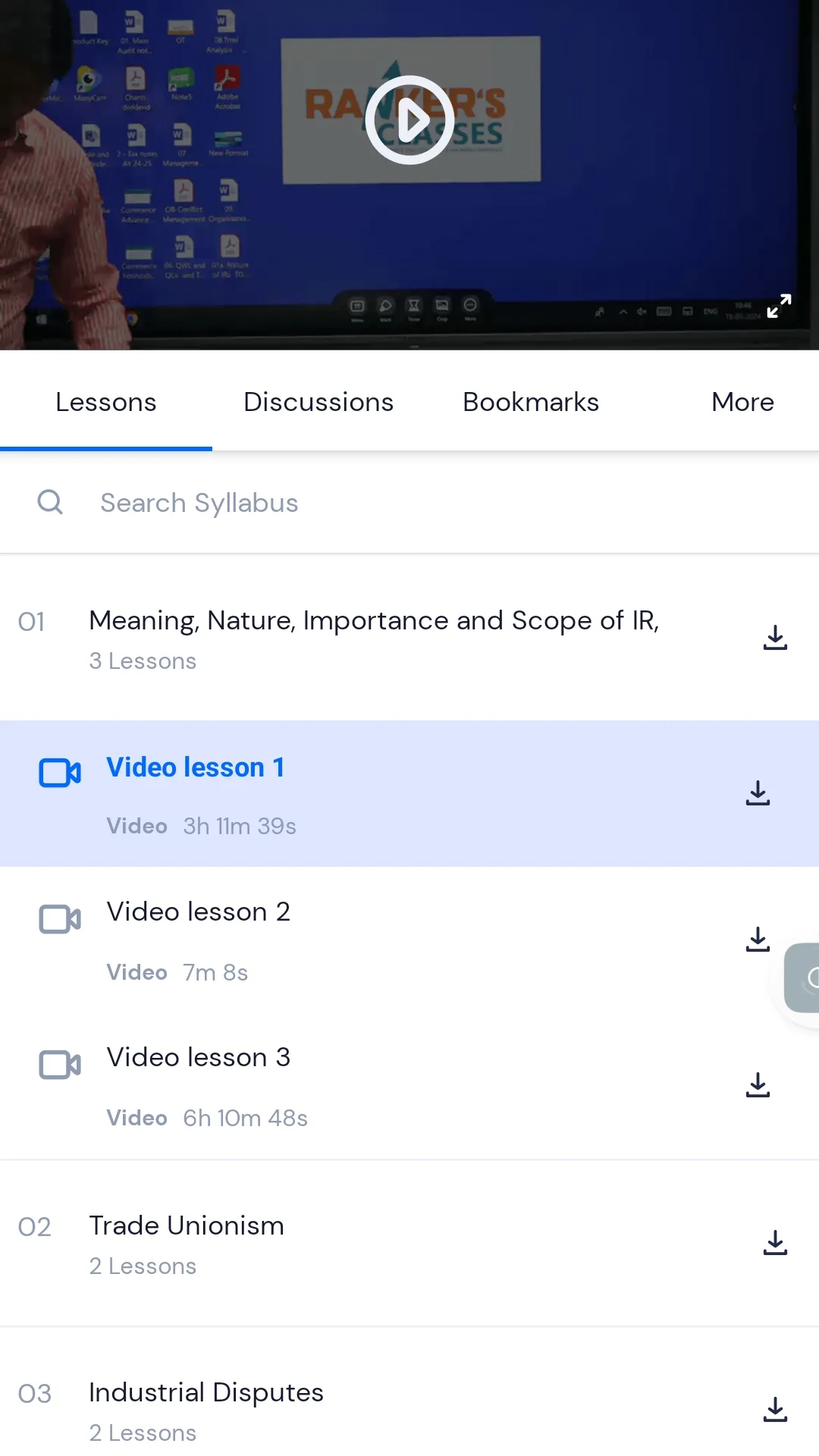
Task: Click the 3h 11m 39s duration text
Action: [x=240, y=826]
